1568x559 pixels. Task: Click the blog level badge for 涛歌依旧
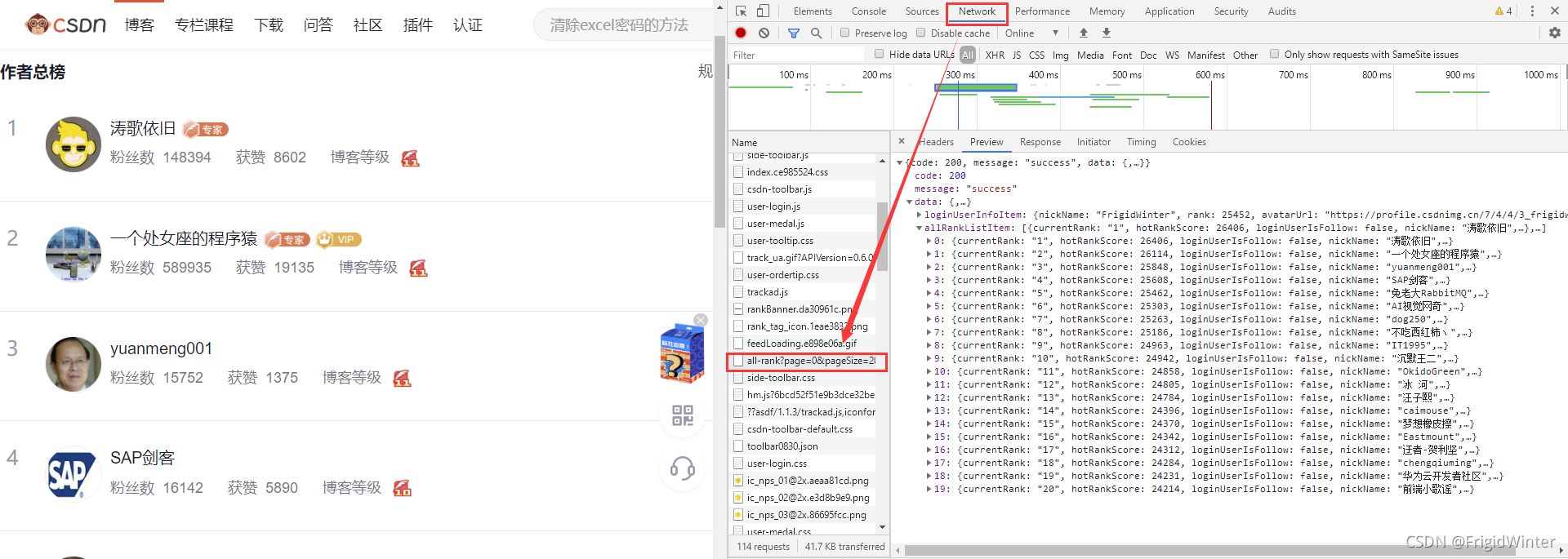coord(410,157)
